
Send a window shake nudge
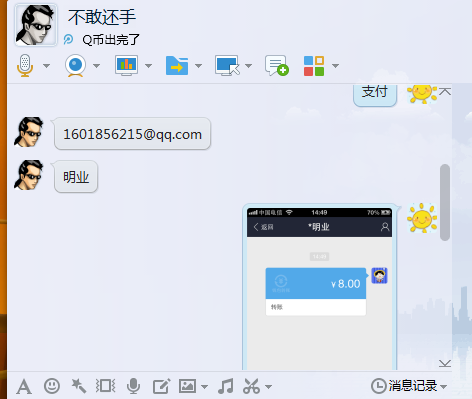click(x=106, y=386)
